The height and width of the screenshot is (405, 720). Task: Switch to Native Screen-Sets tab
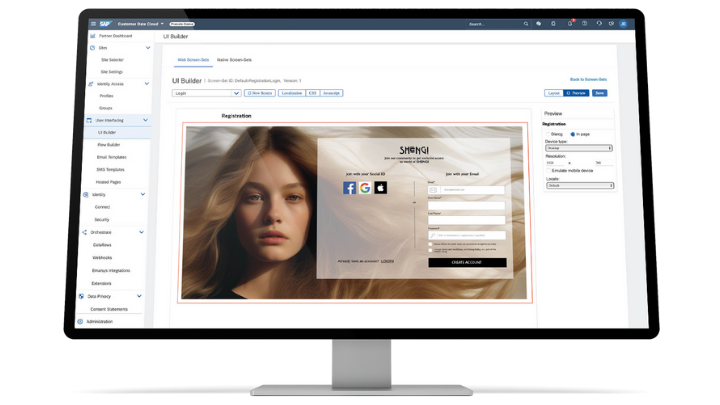[x=234, y=60]
